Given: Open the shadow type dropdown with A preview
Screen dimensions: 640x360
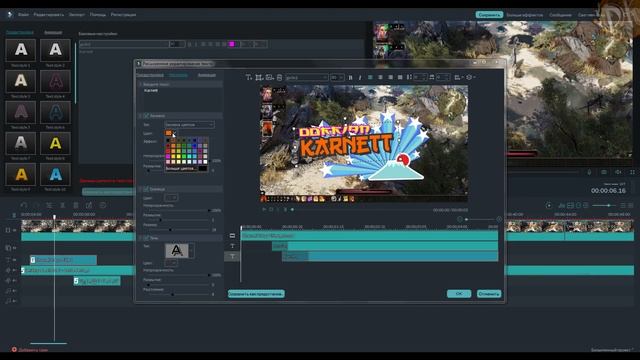Looking at the screenshot, I should (x=180, y=251).
